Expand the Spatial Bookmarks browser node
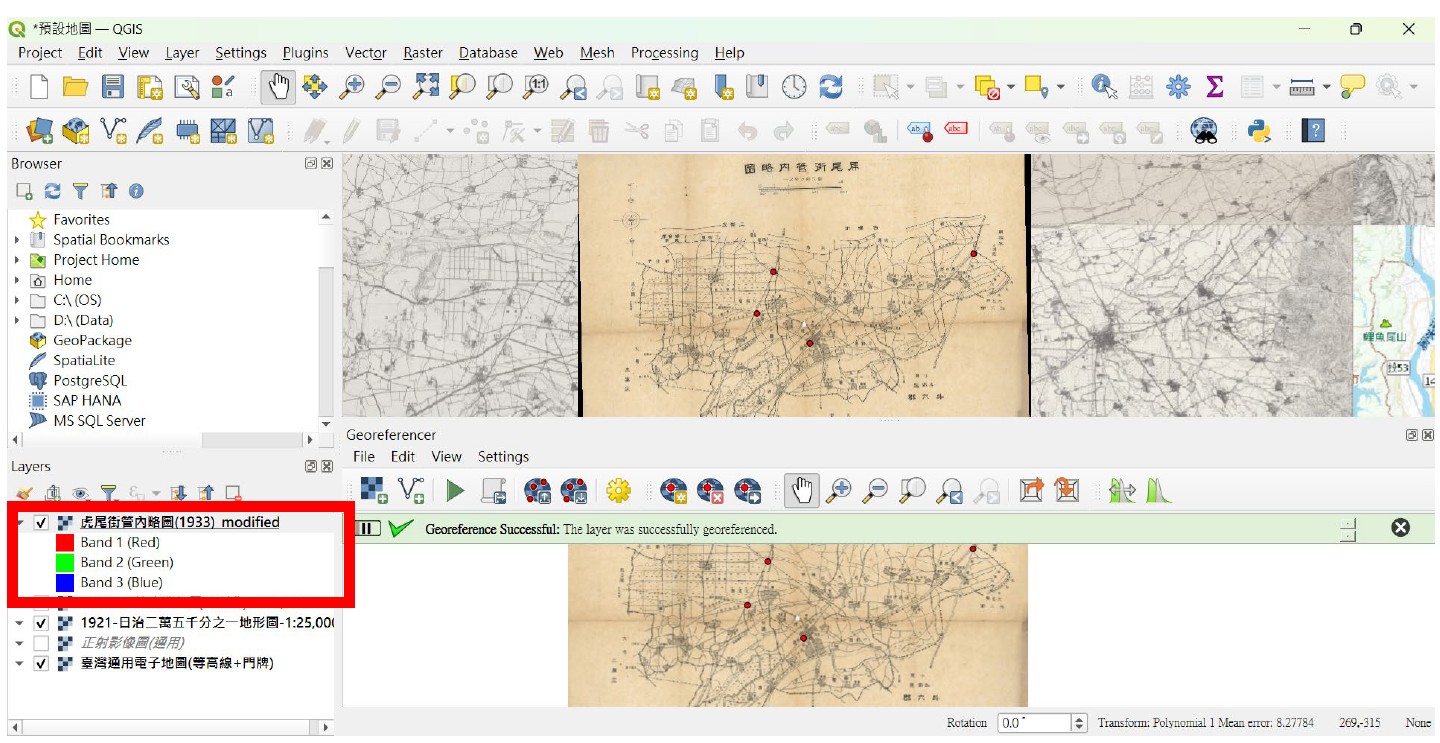The height and width of the screenshot is (743, 1440). pos(17,239)
